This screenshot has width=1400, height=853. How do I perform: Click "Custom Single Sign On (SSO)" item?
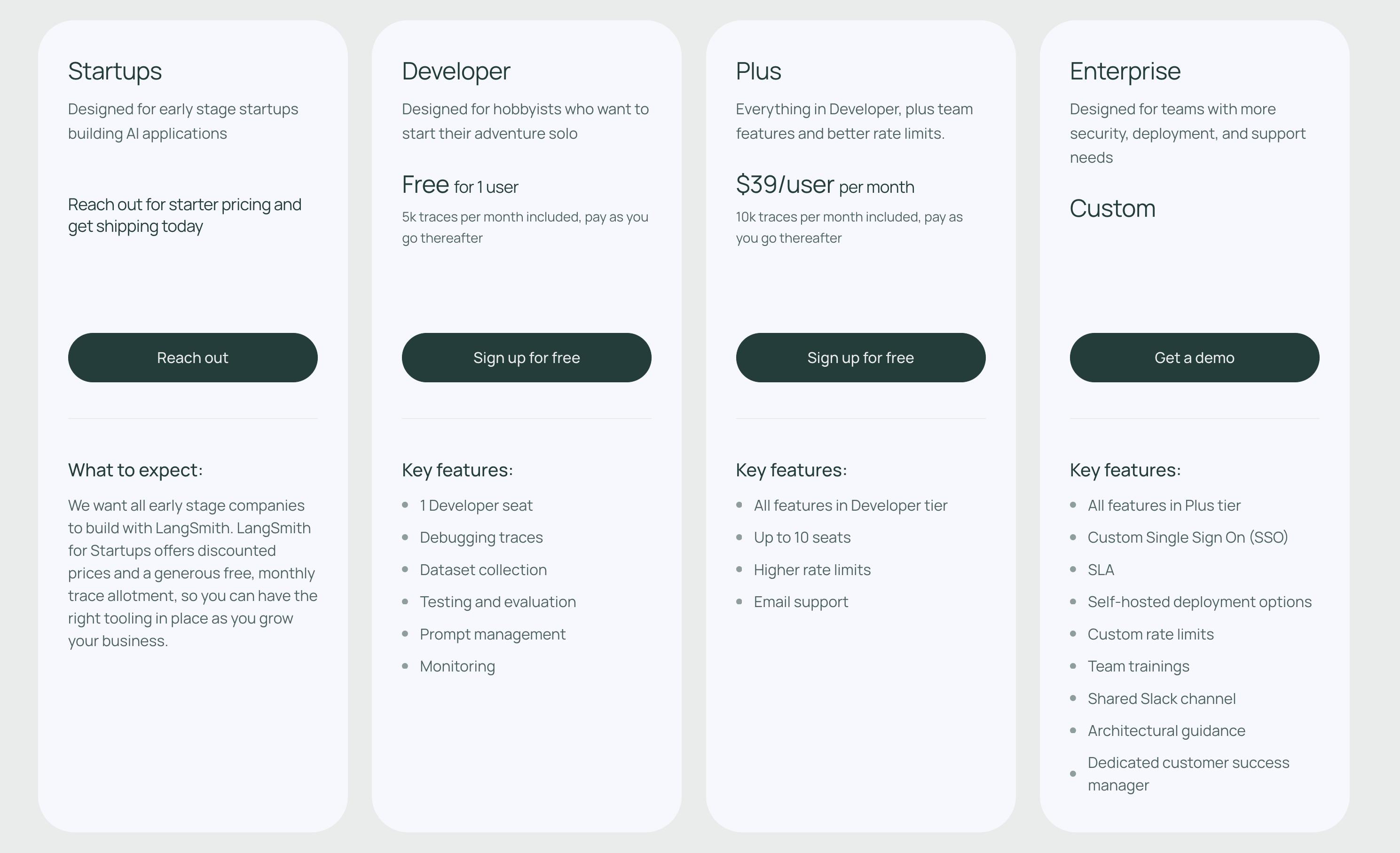[x=1188, y=537]
